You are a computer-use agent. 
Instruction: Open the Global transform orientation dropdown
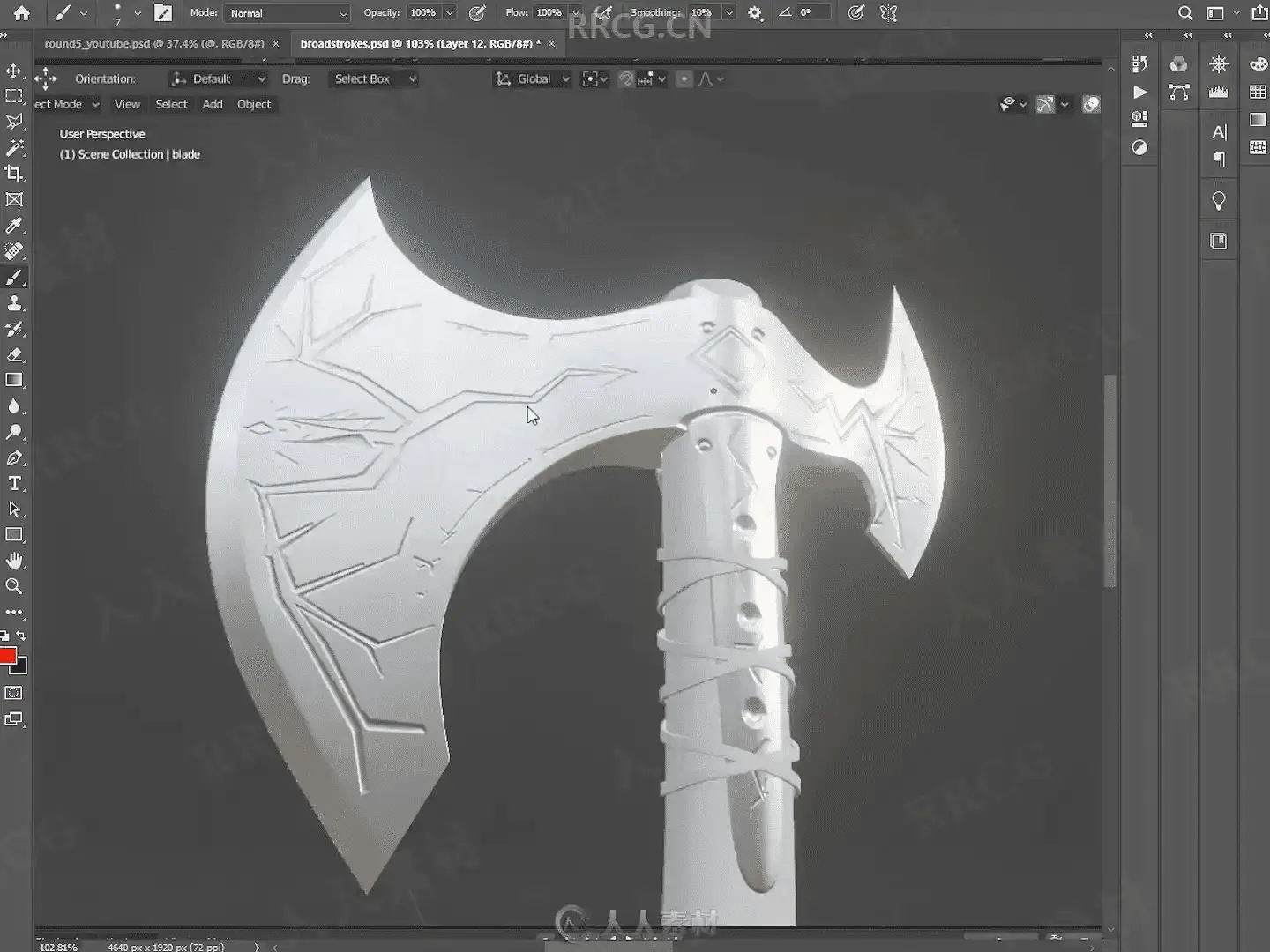[533, 79]
